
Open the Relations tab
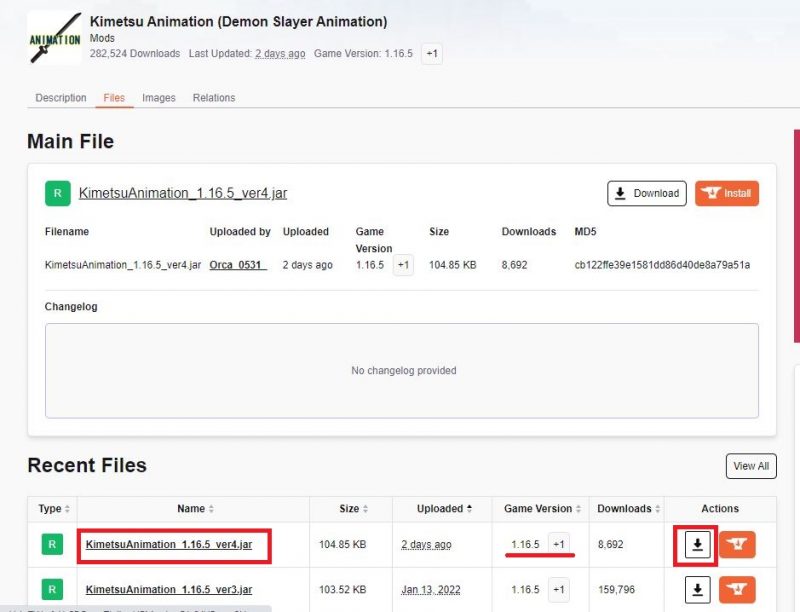tap(214, 98)
